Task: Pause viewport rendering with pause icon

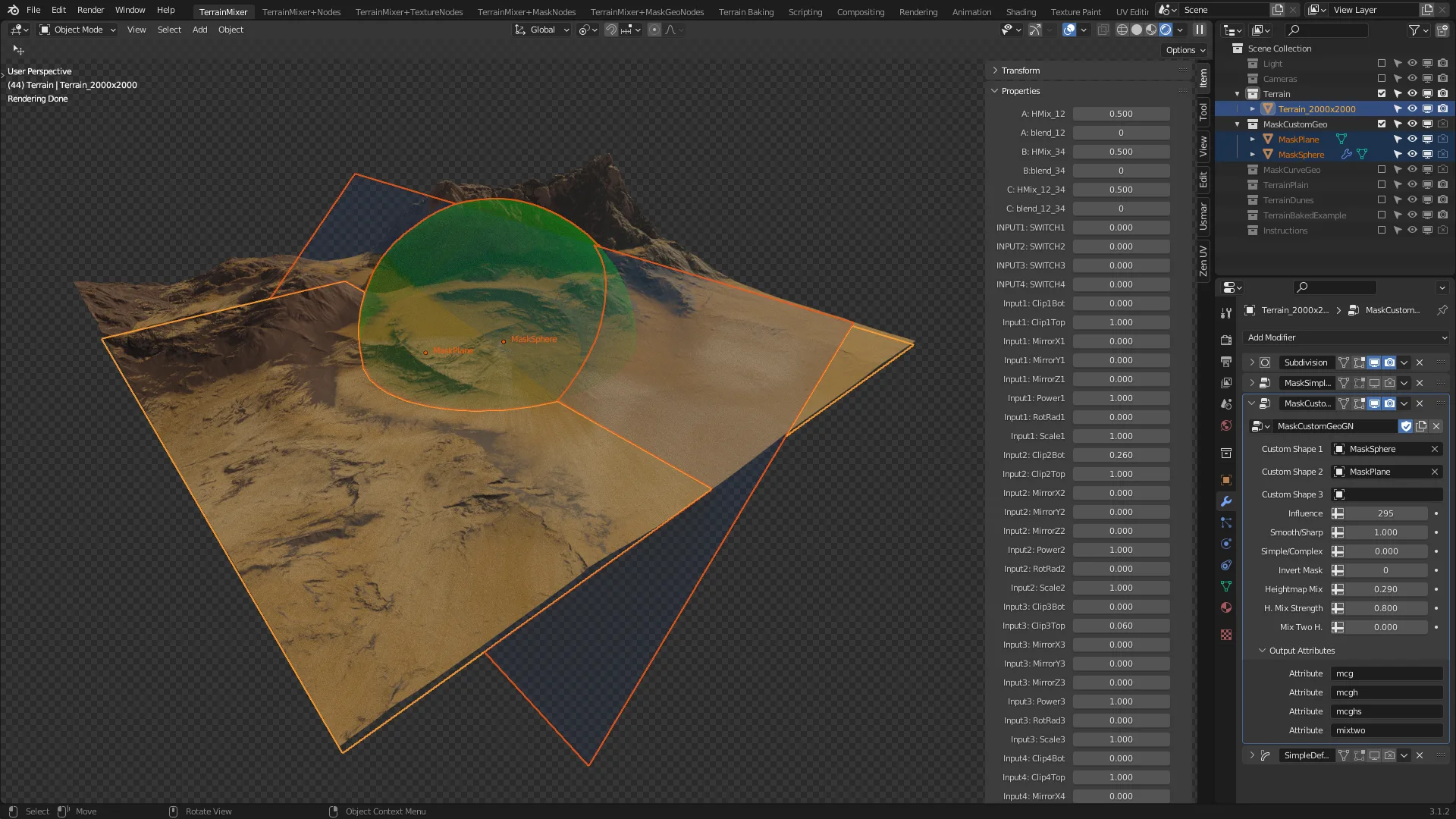Action: click(1200, 30)
